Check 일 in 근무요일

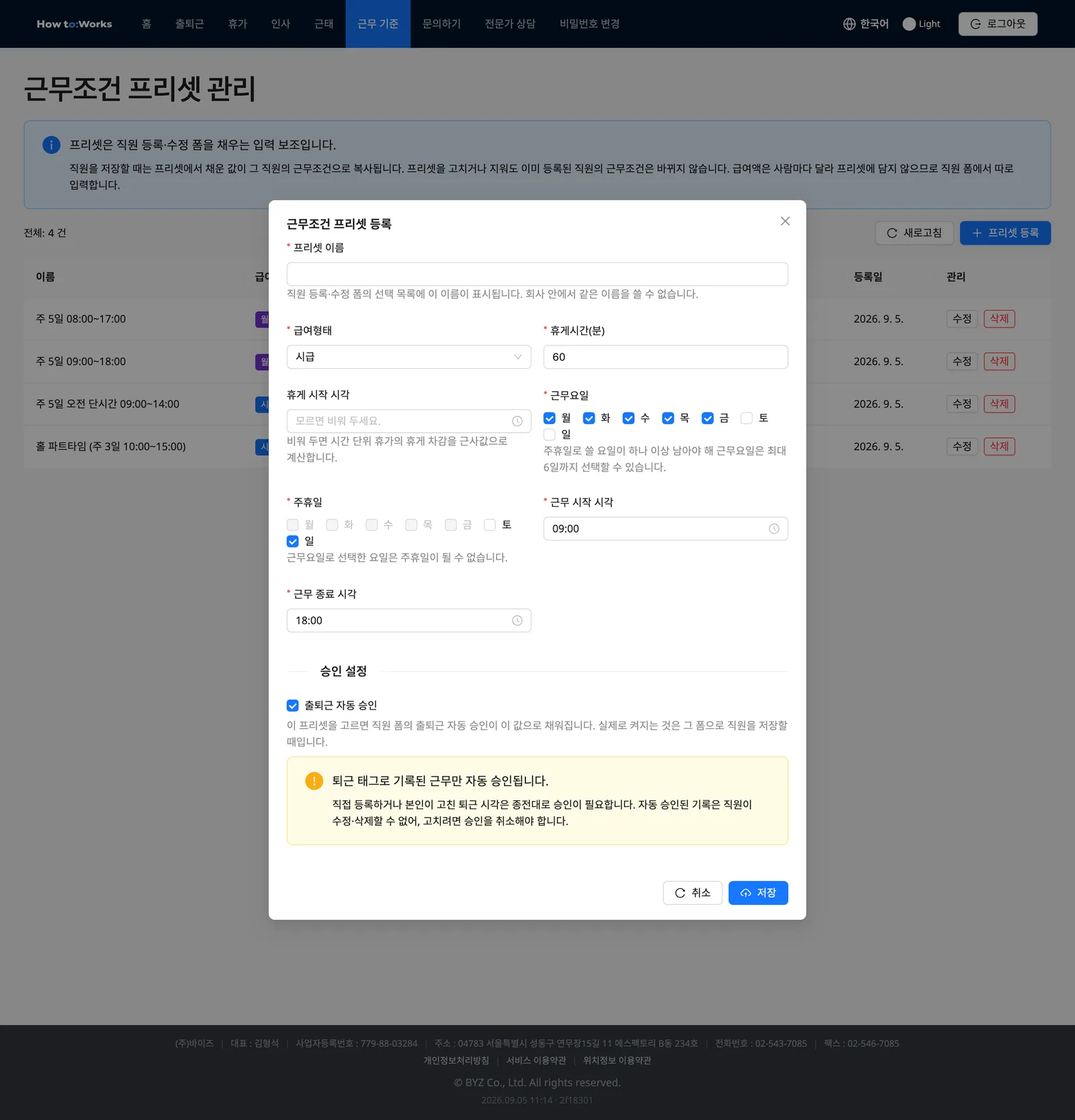(550, 435)
